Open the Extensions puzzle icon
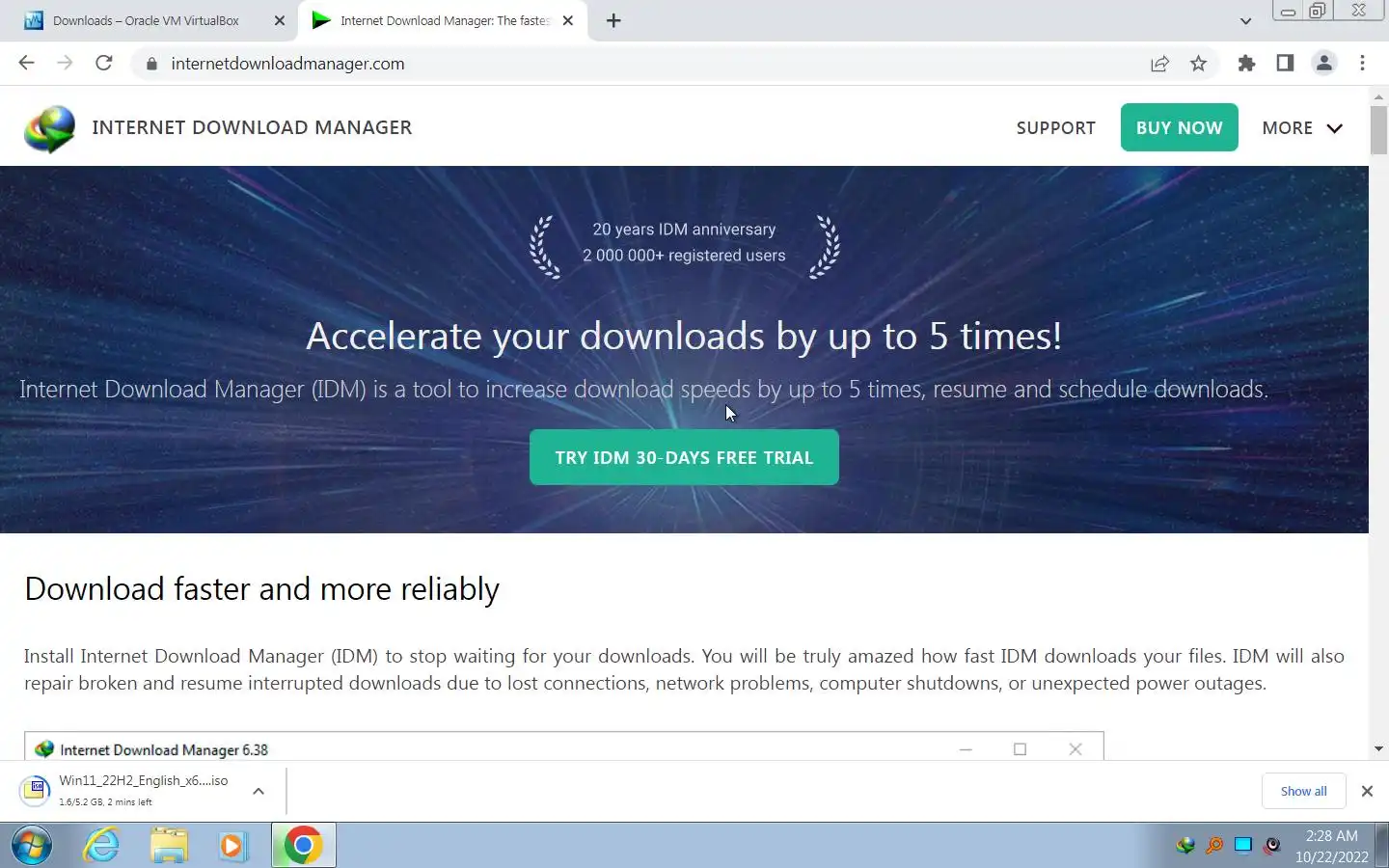This screenshot has width=1389, height=868. tap(1246, 64)
